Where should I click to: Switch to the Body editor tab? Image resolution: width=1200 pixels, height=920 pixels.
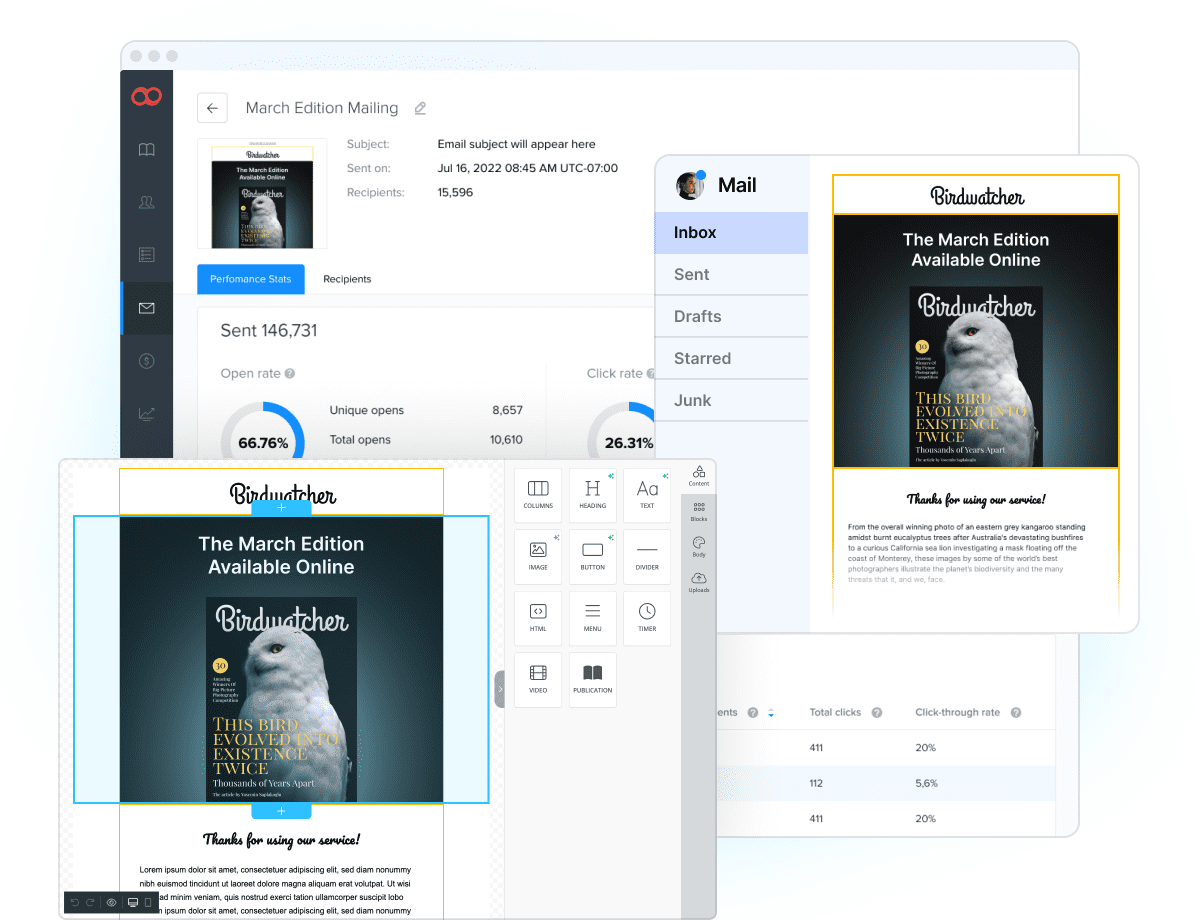[699, 546]
